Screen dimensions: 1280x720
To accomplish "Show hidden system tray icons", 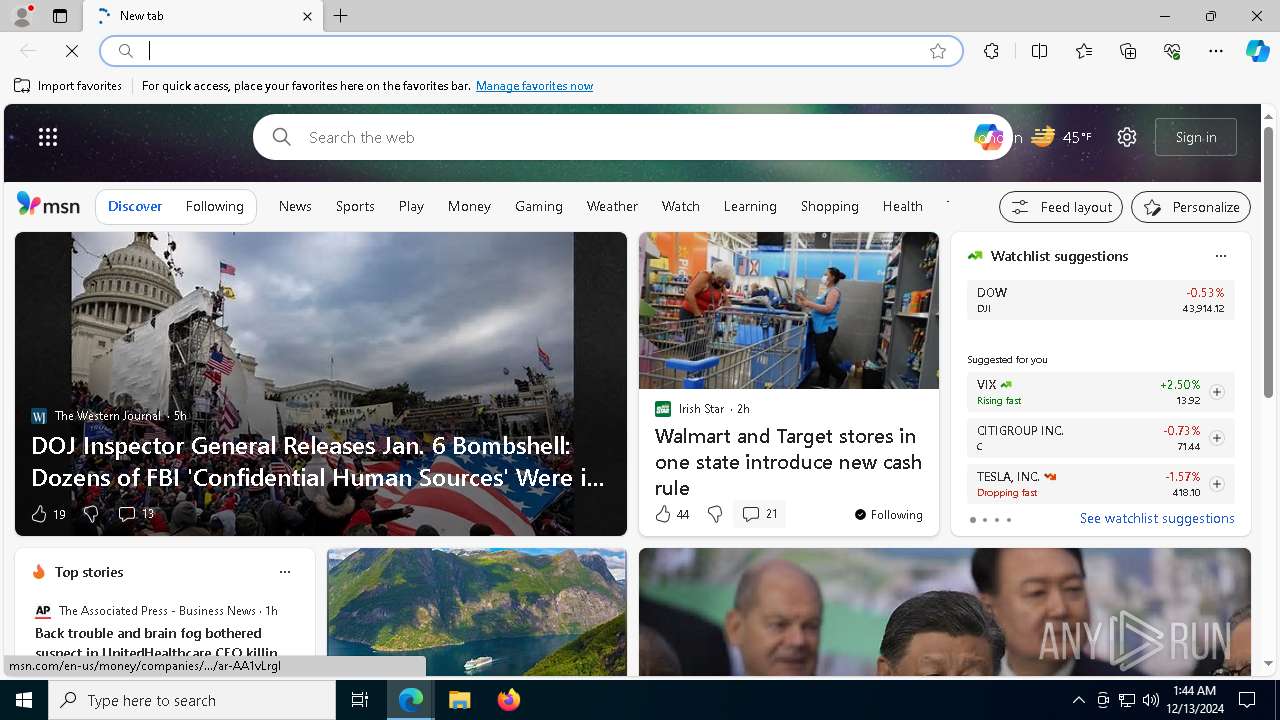I will 1078,700.
